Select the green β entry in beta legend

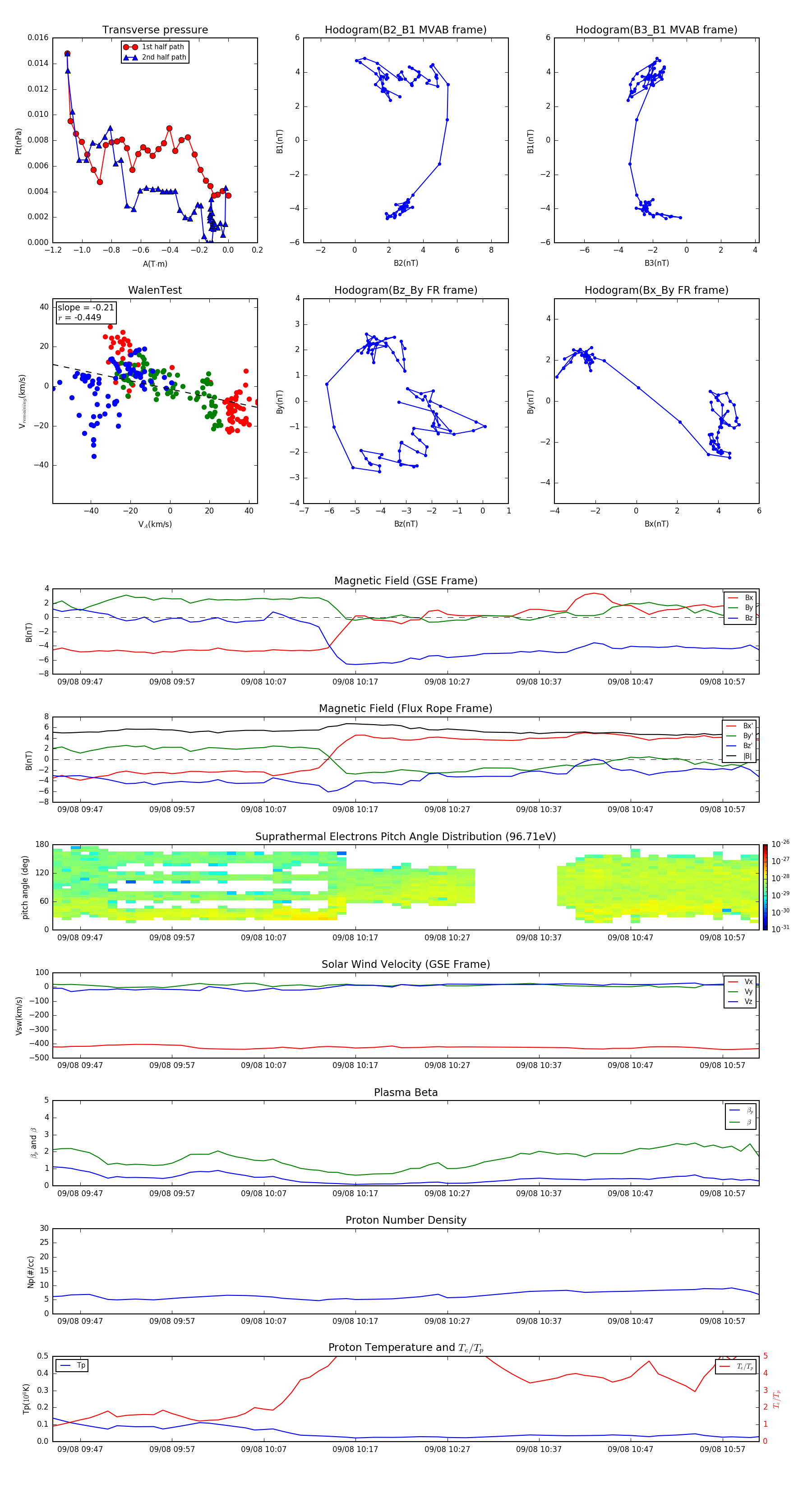pos(742,1122)
